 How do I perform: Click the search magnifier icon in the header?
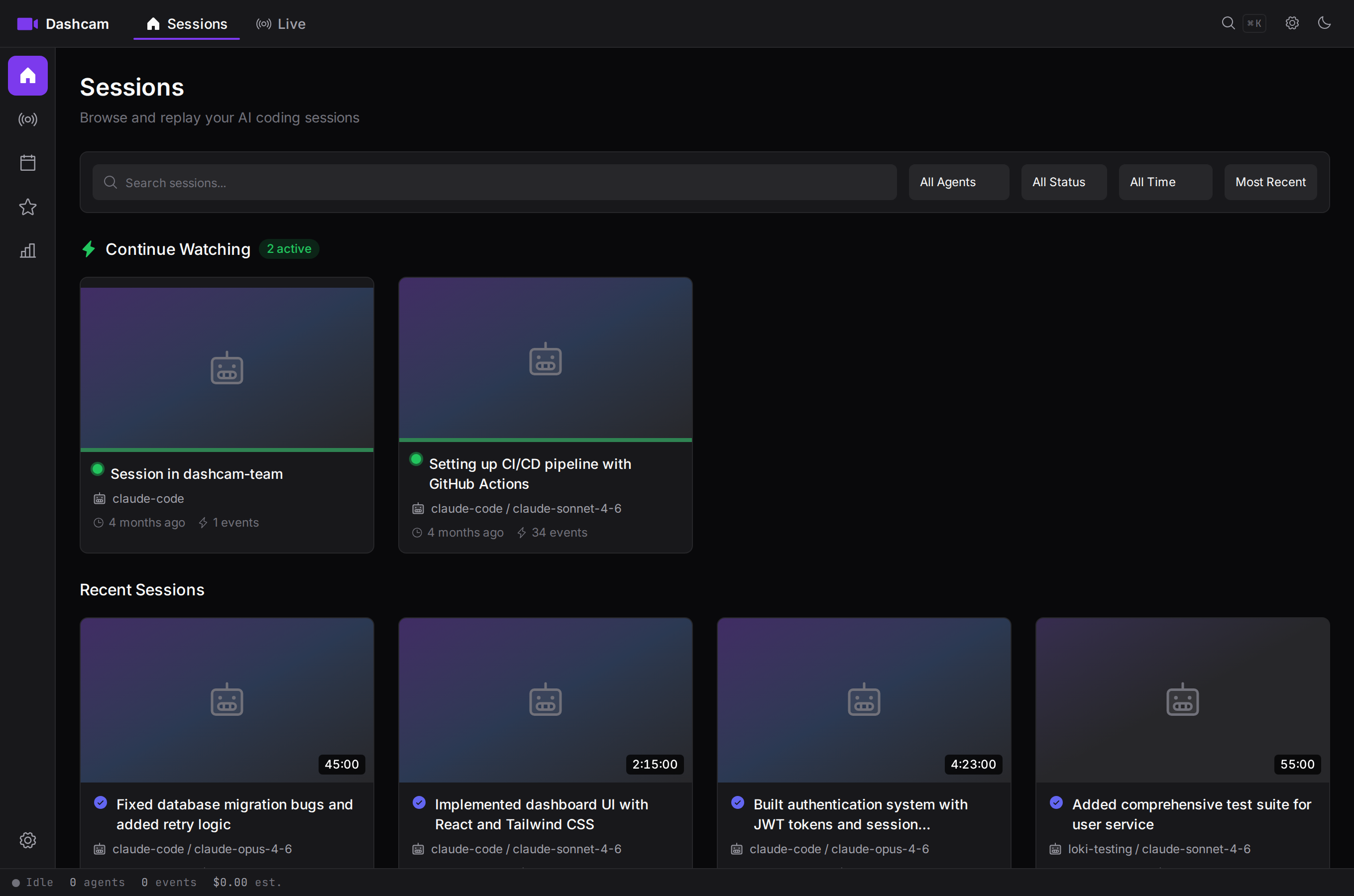click(x=1228, y=23)
